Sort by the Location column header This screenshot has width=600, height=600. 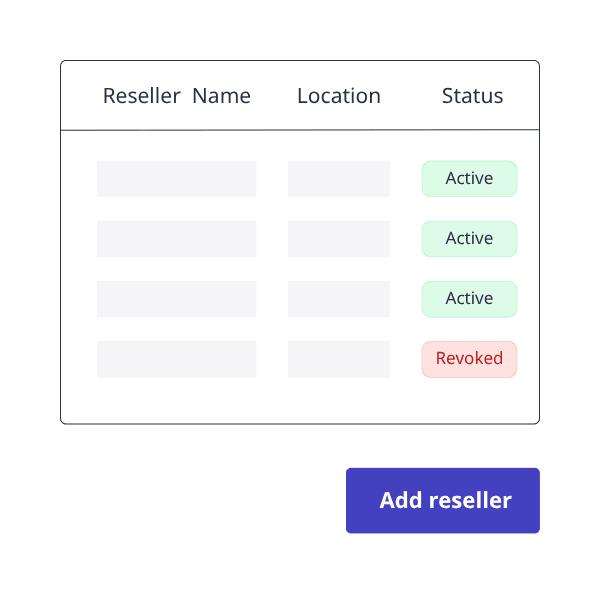339,96
